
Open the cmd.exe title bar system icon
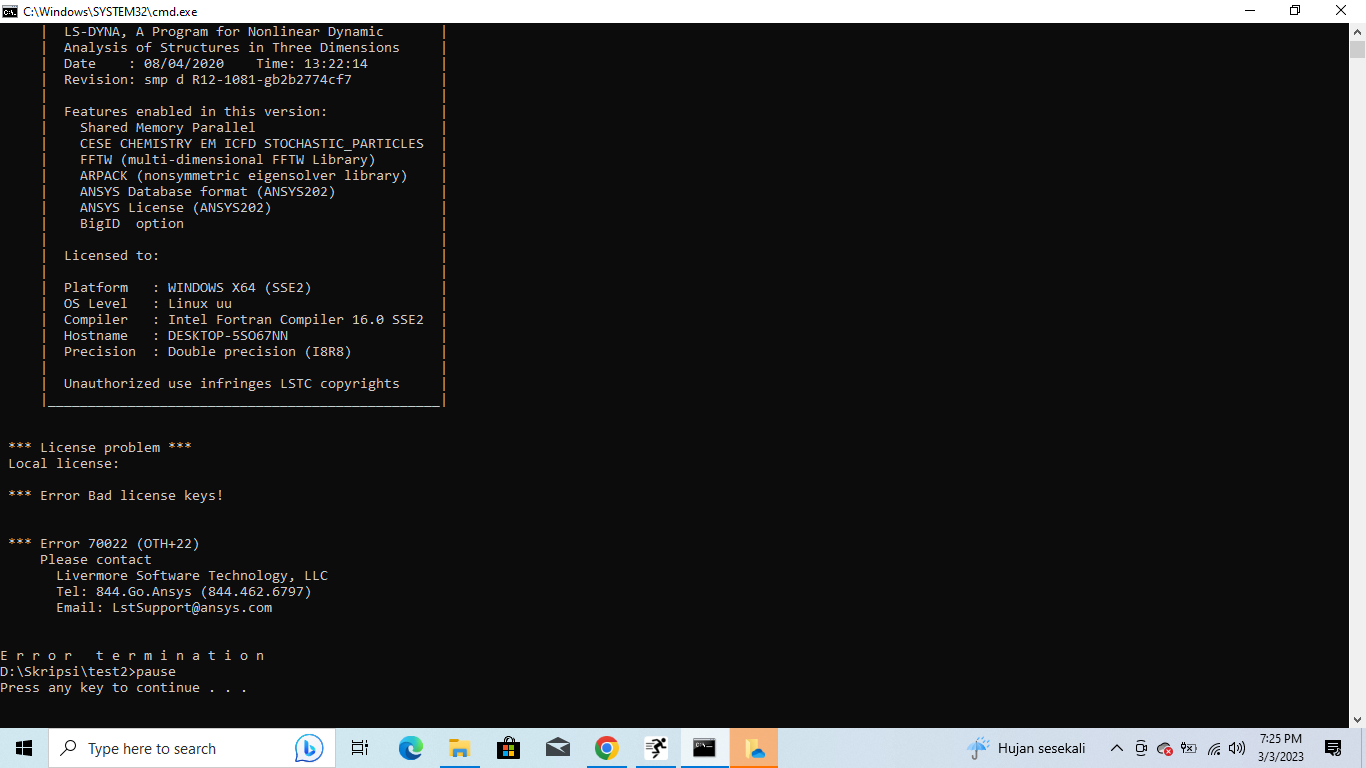pos(10,11)
